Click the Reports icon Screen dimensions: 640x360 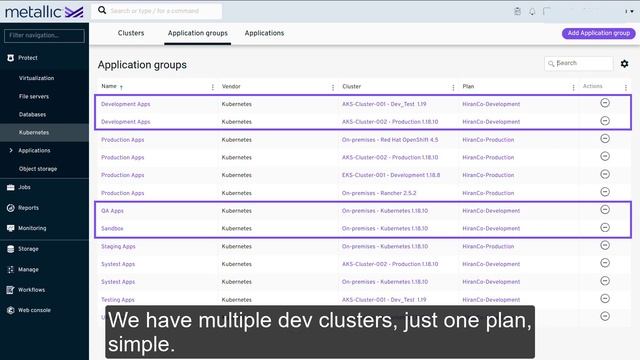pos(11,208)
